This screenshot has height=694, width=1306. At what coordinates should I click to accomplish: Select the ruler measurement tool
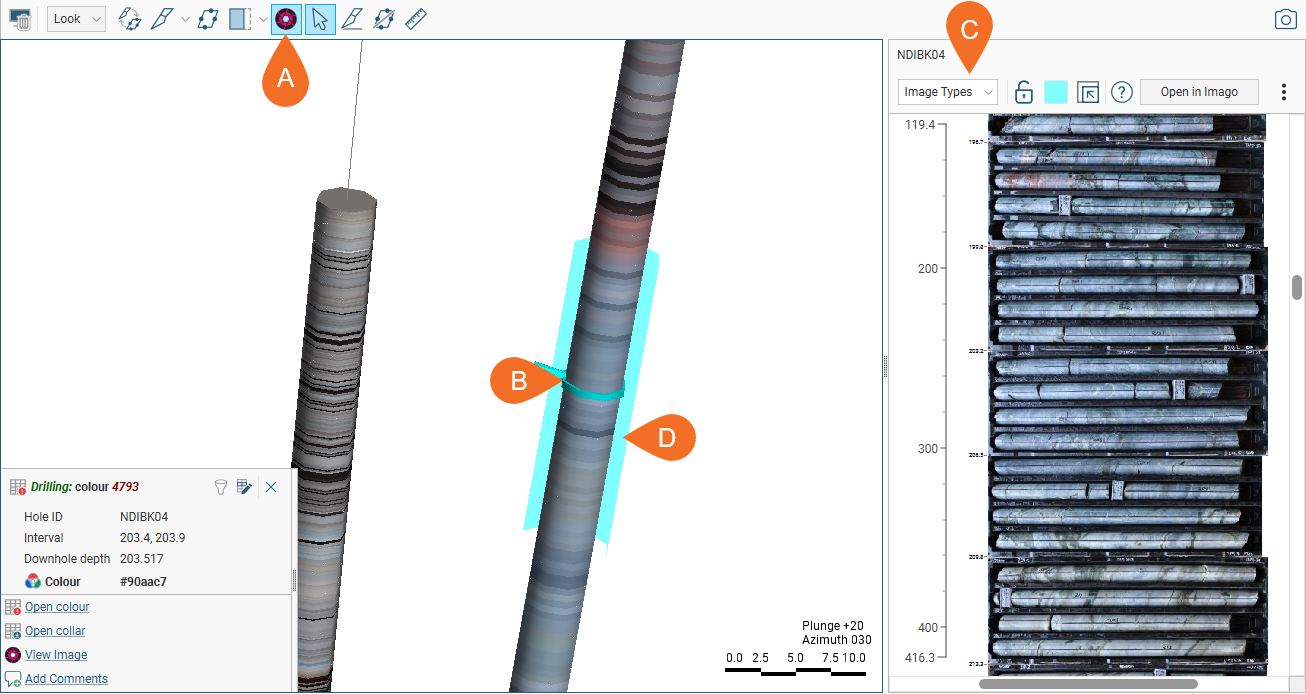click(x=417, y=19)
